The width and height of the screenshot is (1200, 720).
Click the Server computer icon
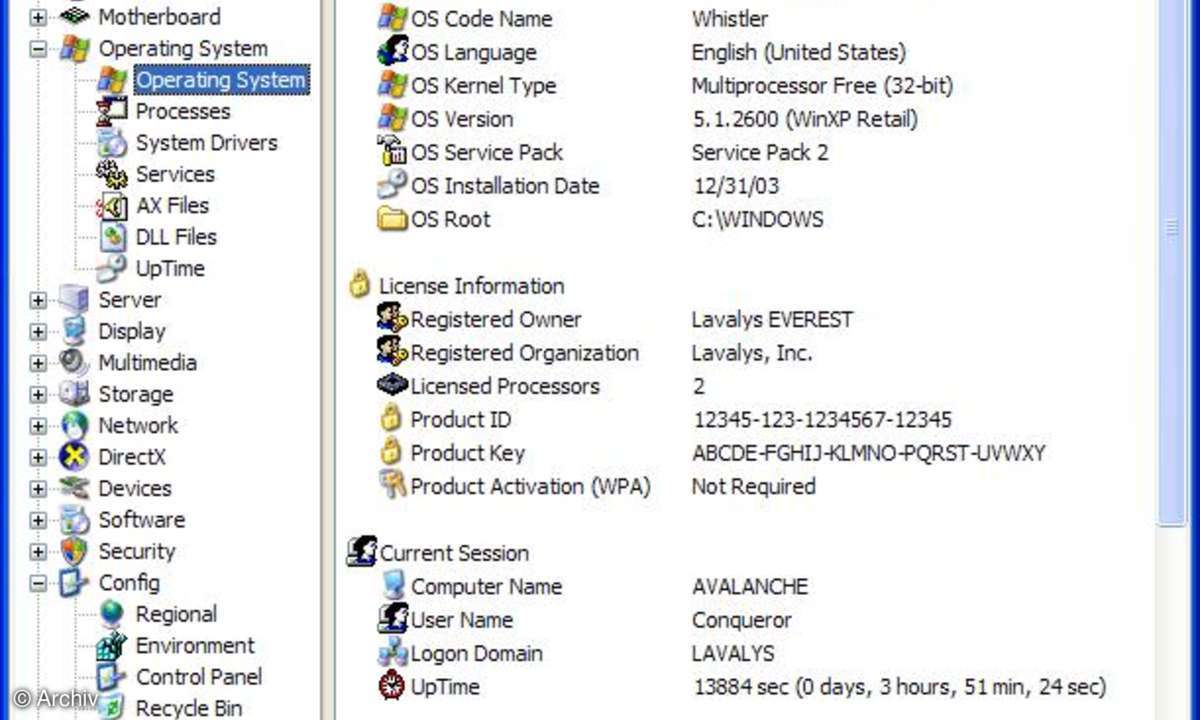click(74, 299)
